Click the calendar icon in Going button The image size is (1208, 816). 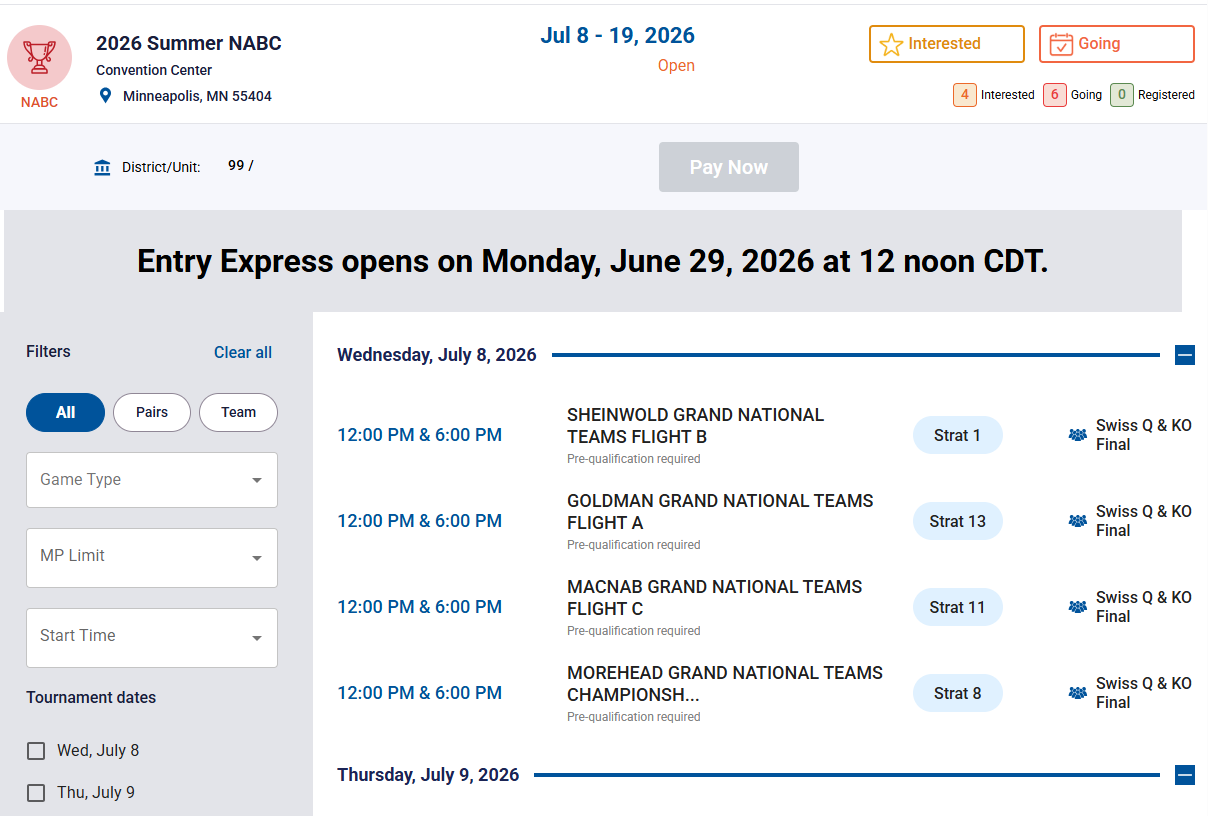click(1061, 44)
